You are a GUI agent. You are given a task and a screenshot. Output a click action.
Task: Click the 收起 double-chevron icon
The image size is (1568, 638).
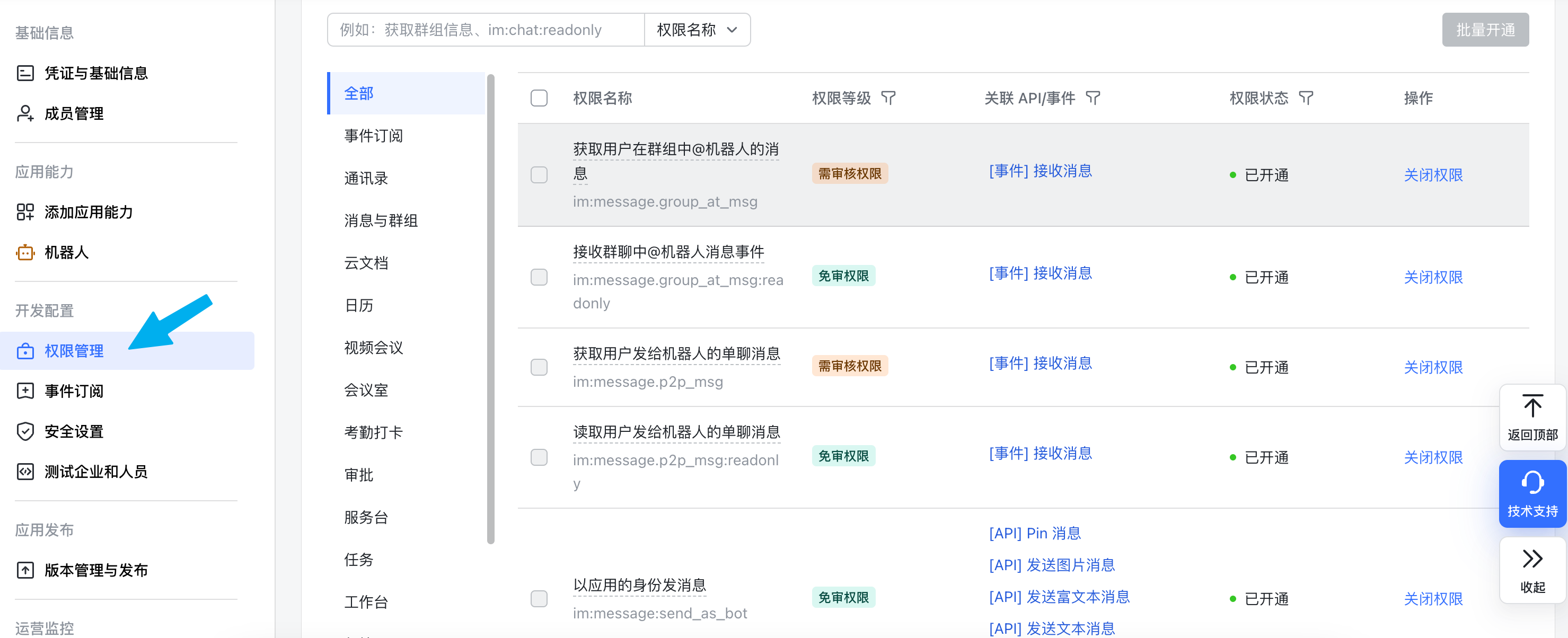[1532, 559]
